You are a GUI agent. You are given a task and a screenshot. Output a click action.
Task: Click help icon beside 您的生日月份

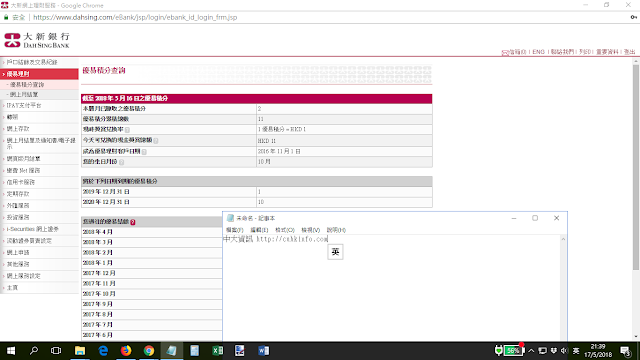pos(121,162)
